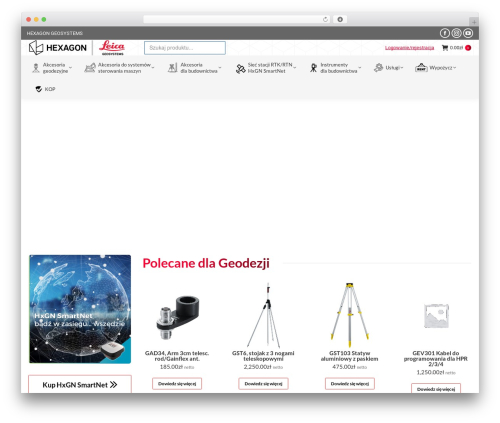Viewport: 500px width, 423px height.
Task: Open the GEV301 placeholder product image
Action: [x=436, y=315]
